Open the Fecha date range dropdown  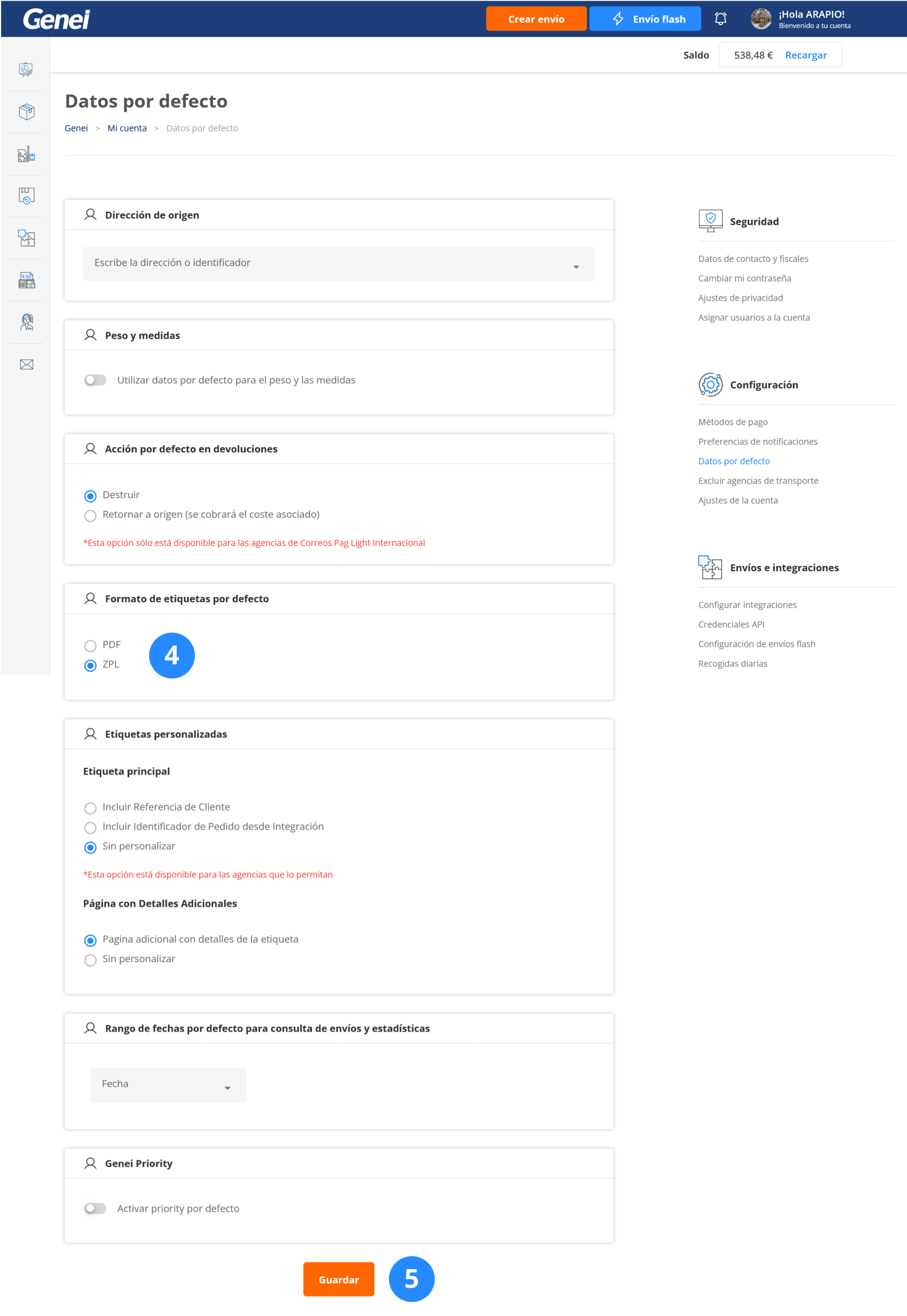(167, 1084)
